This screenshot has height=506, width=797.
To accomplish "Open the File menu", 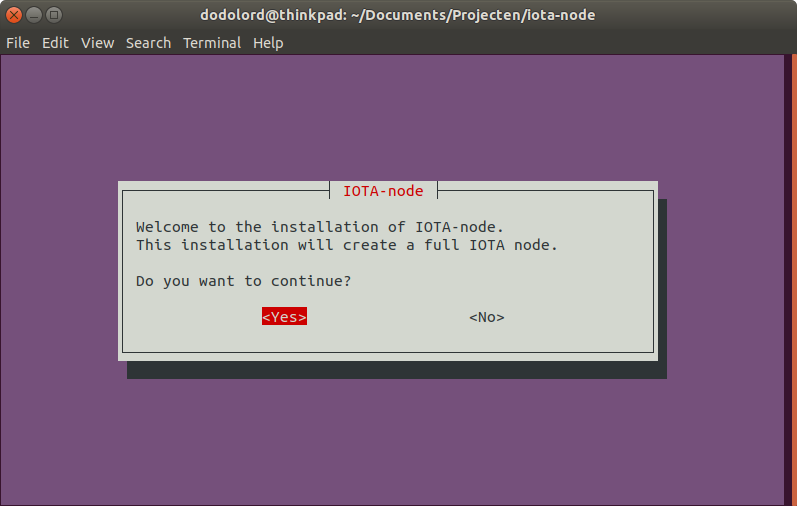I will (x=18, y=43).
